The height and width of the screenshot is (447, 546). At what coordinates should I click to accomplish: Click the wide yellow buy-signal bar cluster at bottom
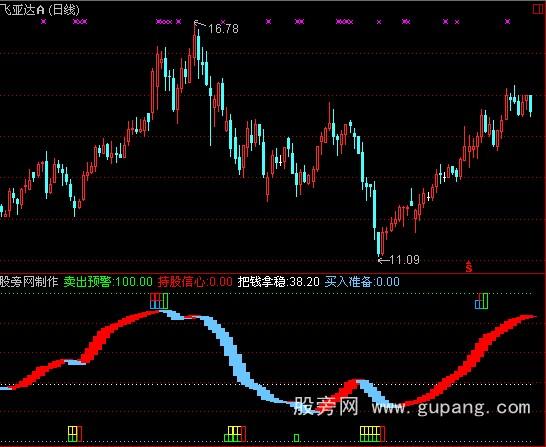point(373,434)
